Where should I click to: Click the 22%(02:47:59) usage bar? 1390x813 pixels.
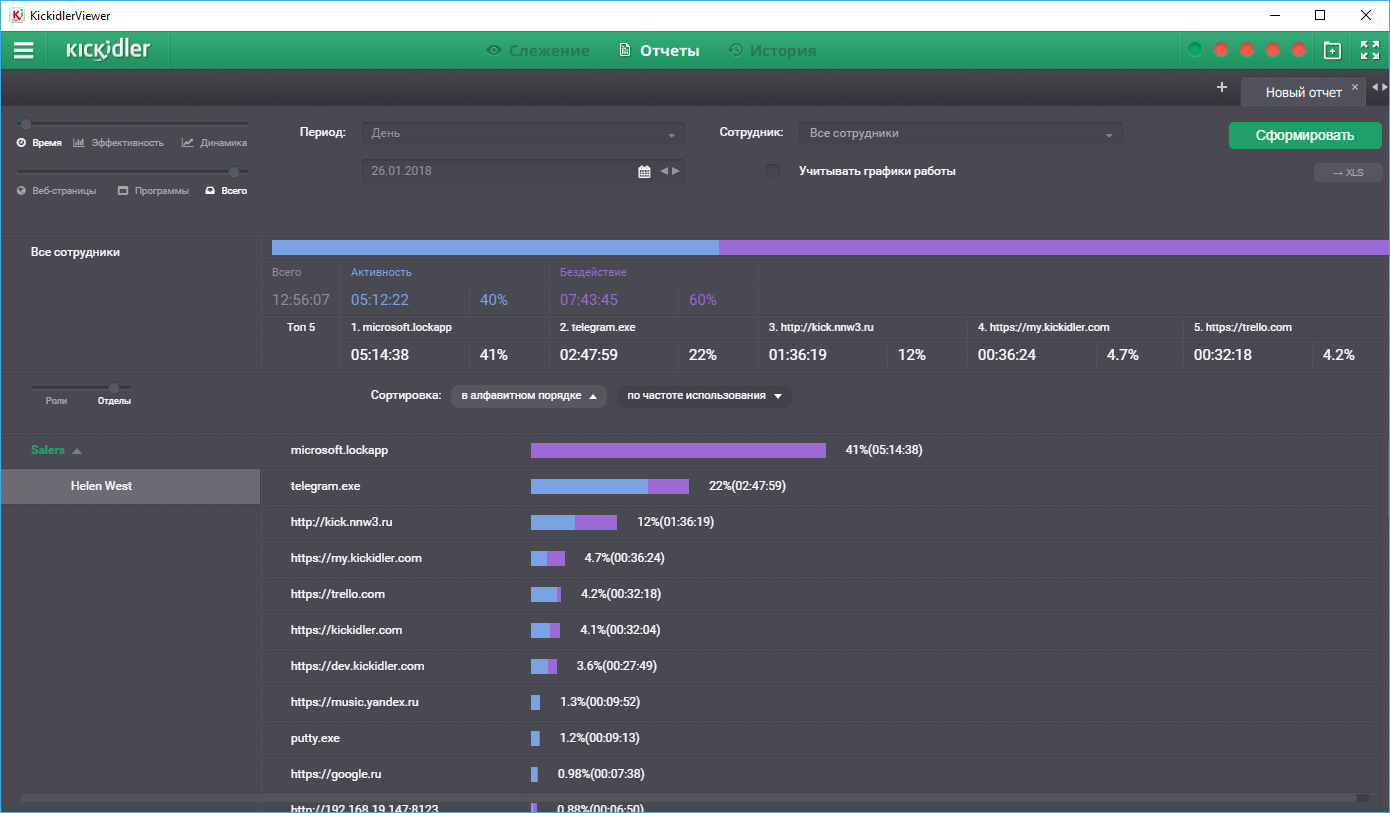pyautogui.click(x=610, y=486)
